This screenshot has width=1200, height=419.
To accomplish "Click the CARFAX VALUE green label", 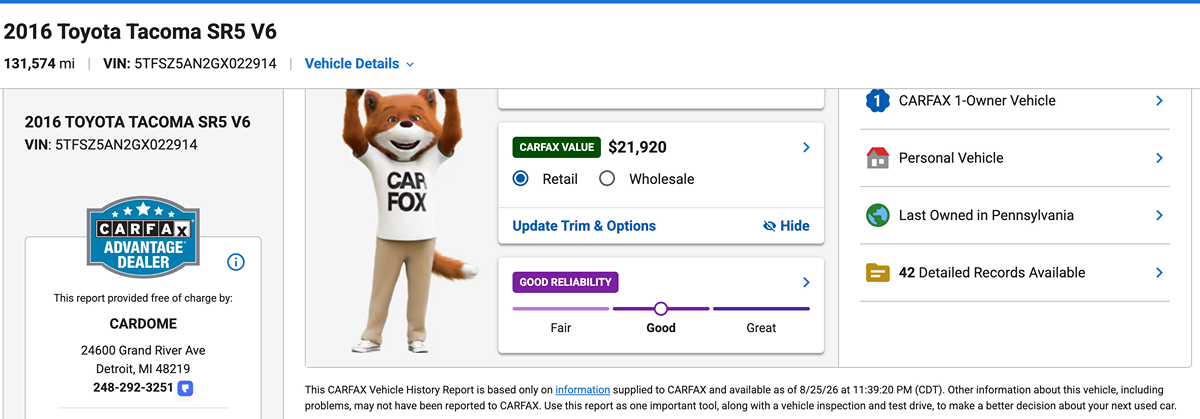I will pos(556,147).
